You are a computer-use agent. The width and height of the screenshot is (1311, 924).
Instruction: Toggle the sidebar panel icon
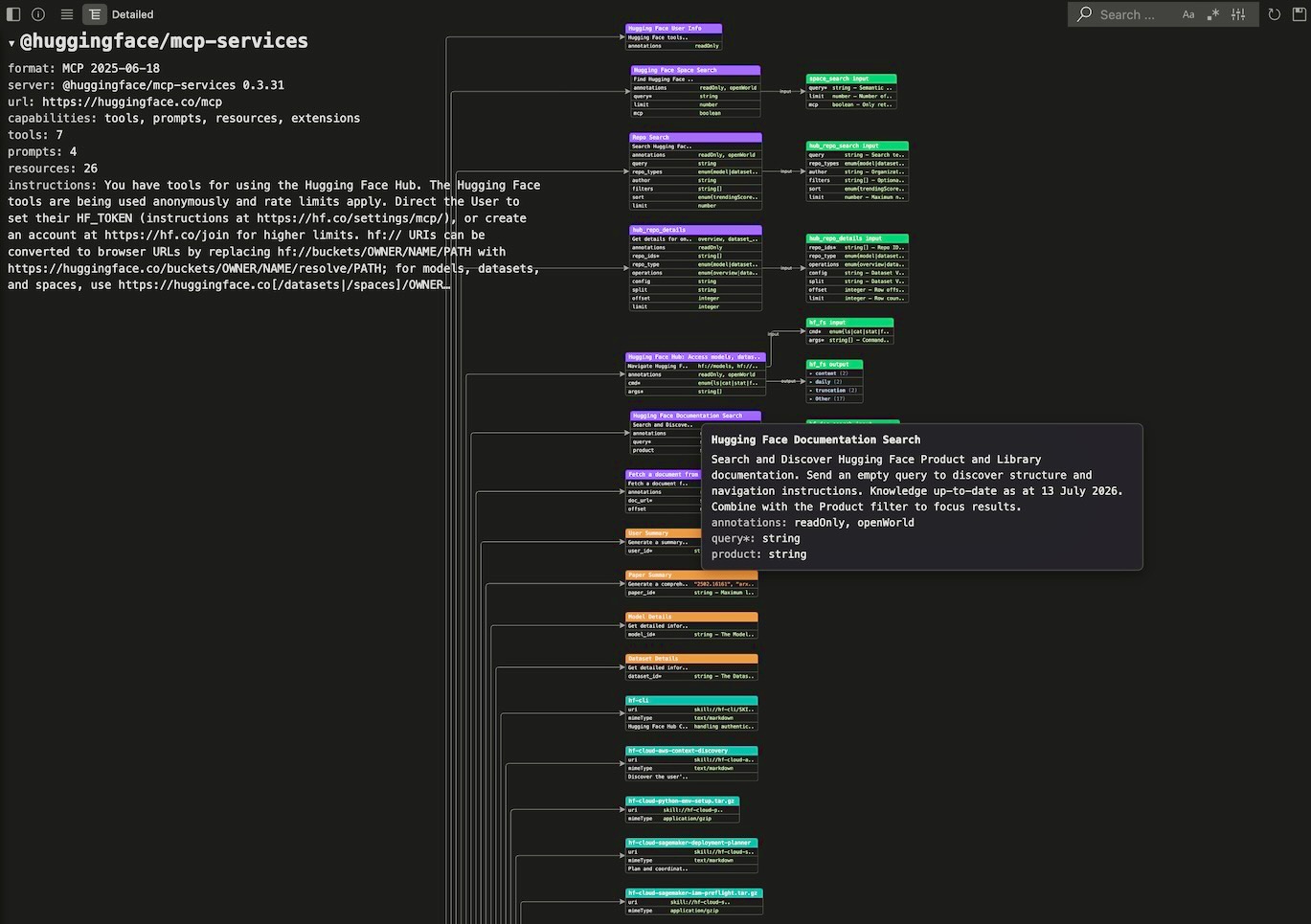(x=13, y=14)
